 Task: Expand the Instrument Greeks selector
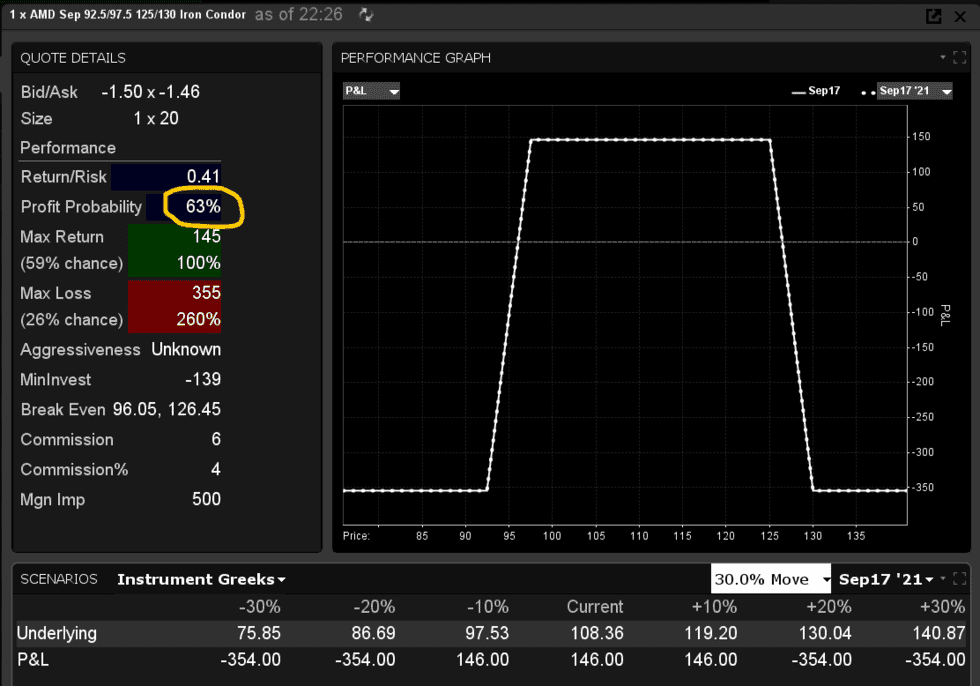201,579
